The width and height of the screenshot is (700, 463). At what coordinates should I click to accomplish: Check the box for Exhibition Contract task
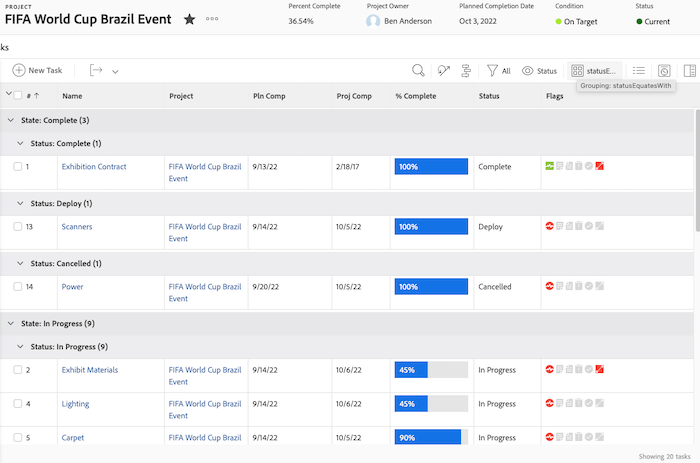(x=18, y=167)
